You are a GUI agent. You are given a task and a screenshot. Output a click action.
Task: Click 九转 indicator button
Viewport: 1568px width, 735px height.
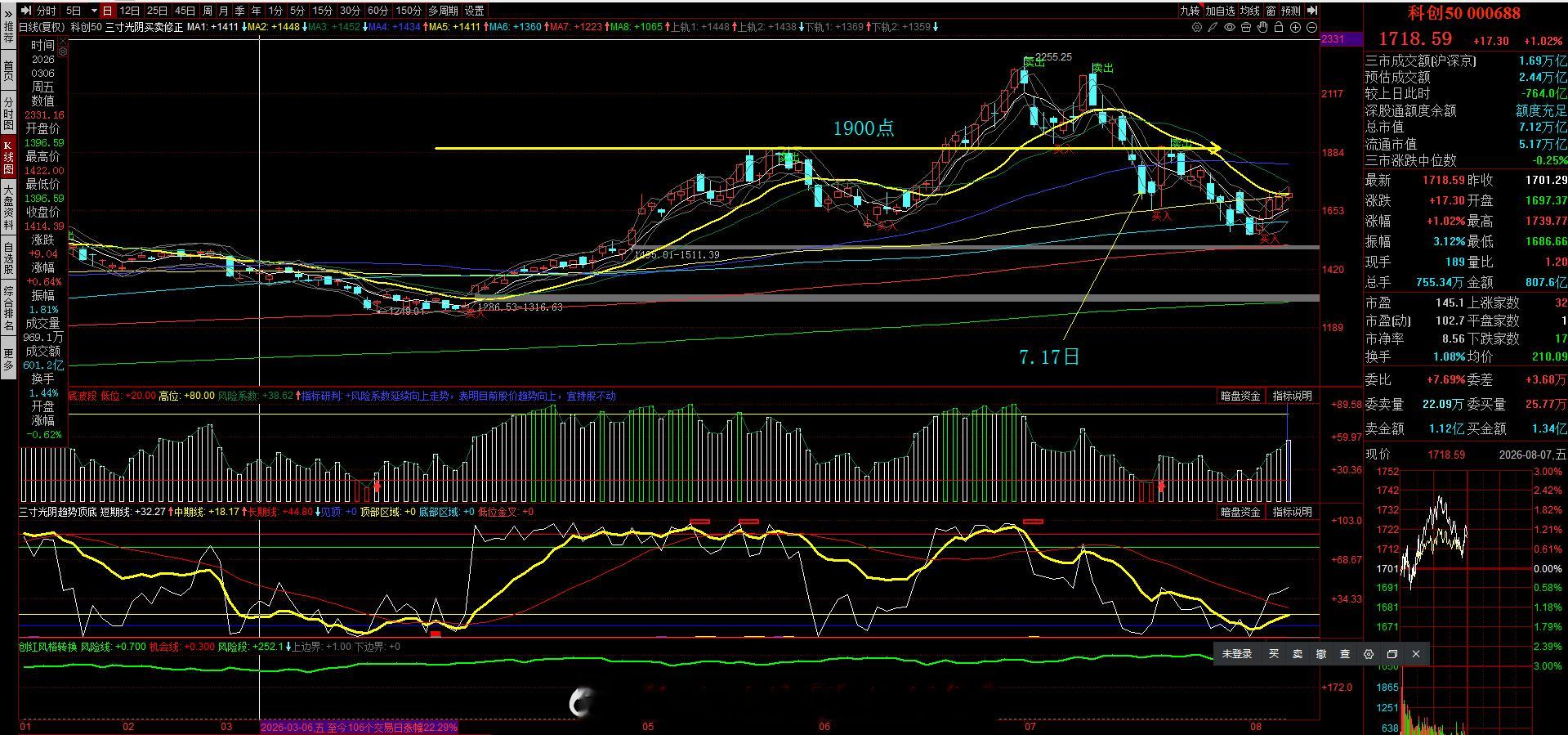(1190, 11)
